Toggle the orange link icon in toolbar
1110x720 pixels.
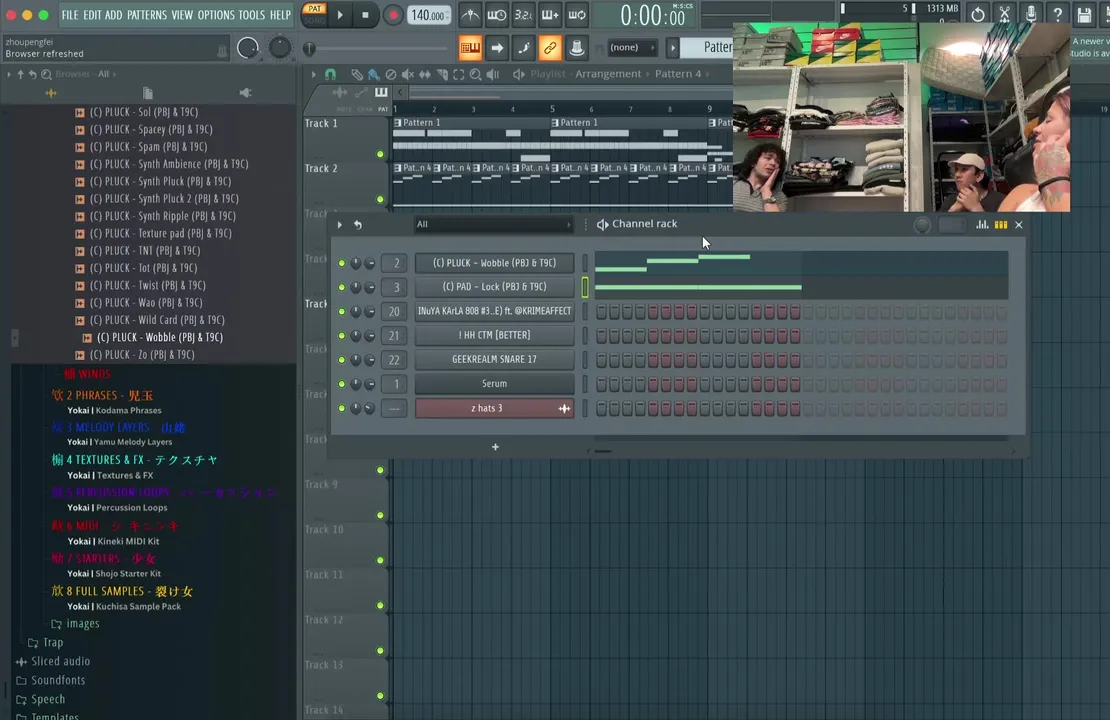(x=550, y=48)
